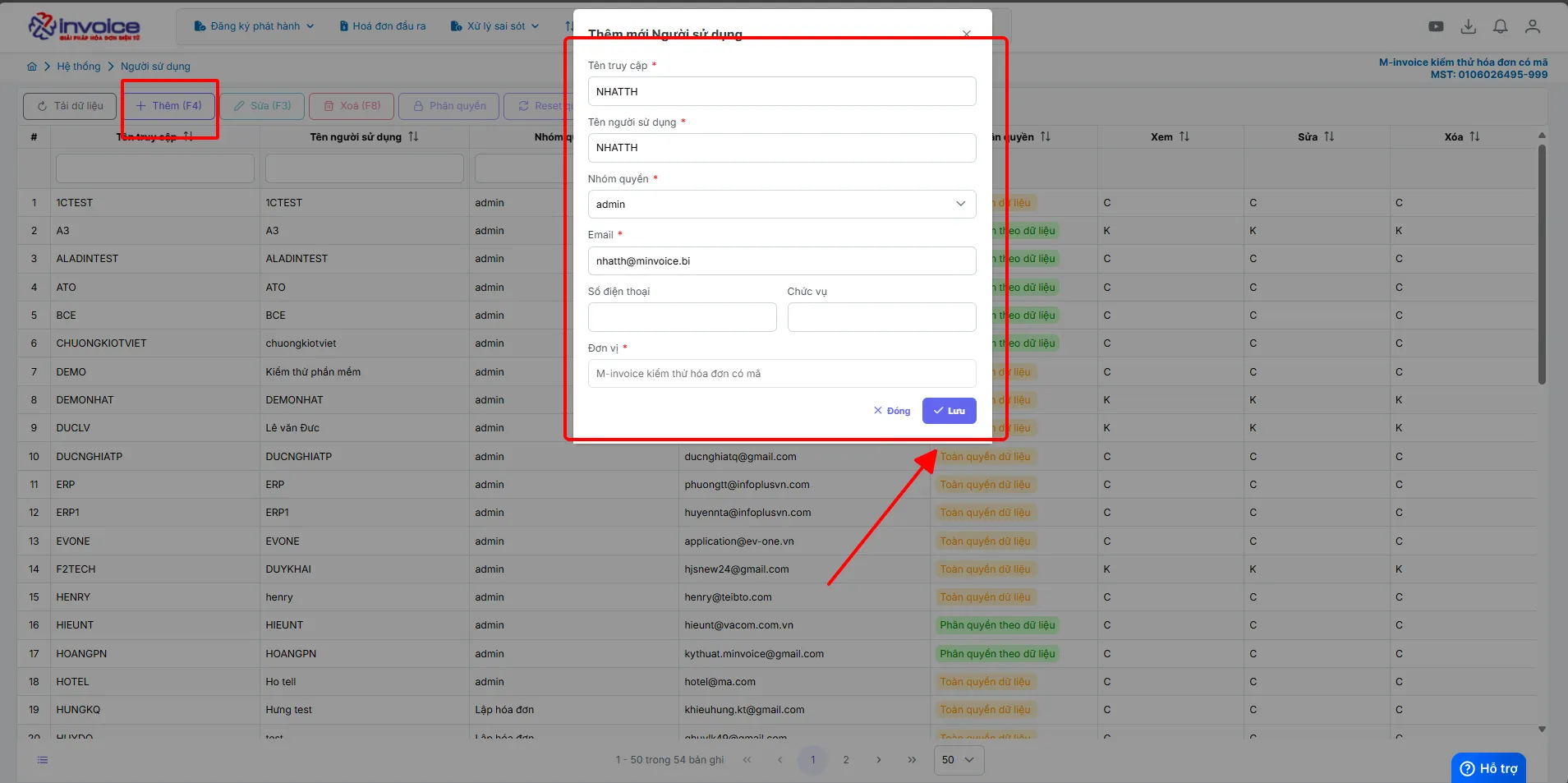
Task: Click Lê văn Đưc in DUCLV row
Action: point(292,428)
